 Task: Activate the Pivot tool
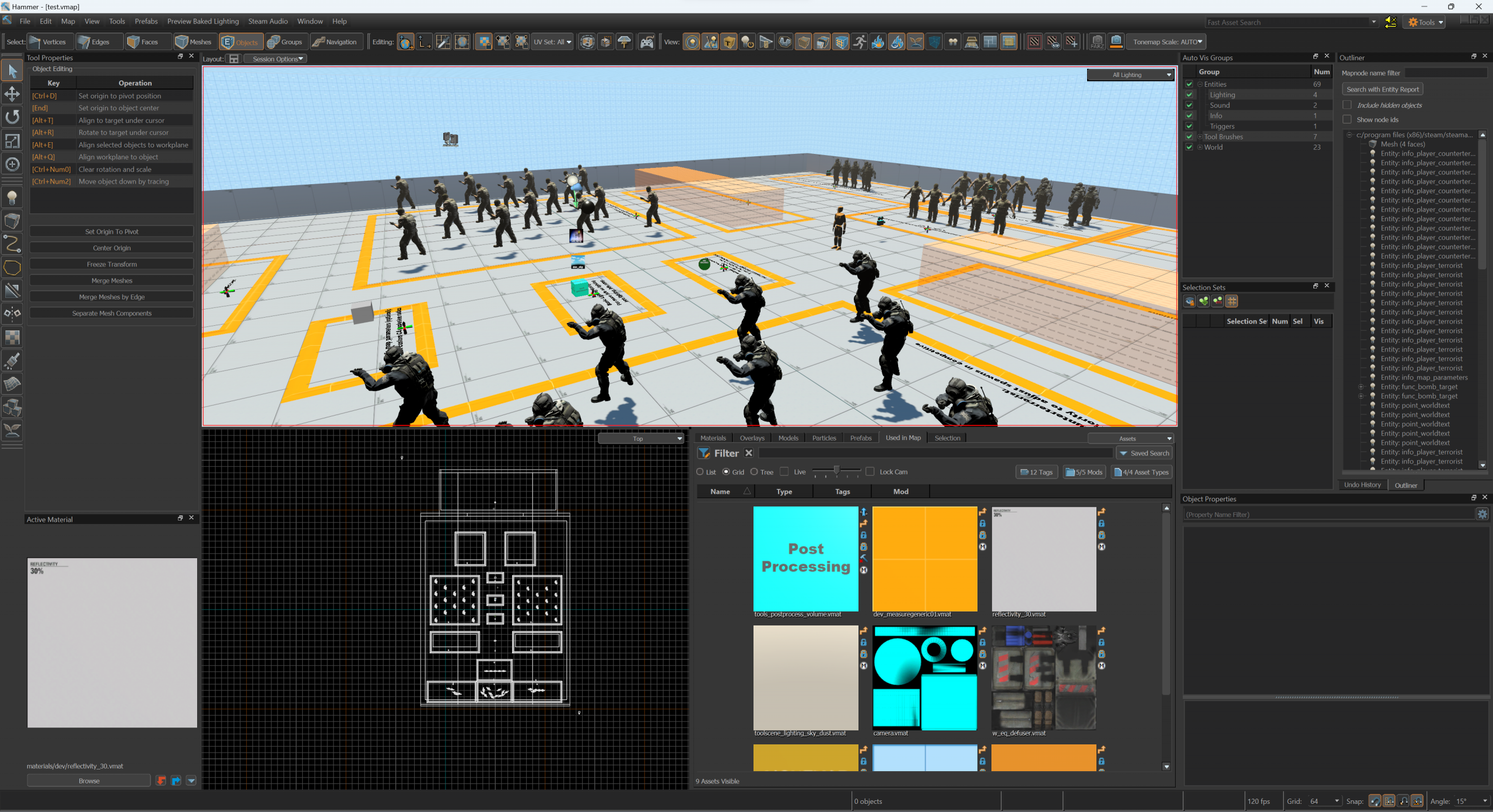pyautogui.click(x=12, y=164)
